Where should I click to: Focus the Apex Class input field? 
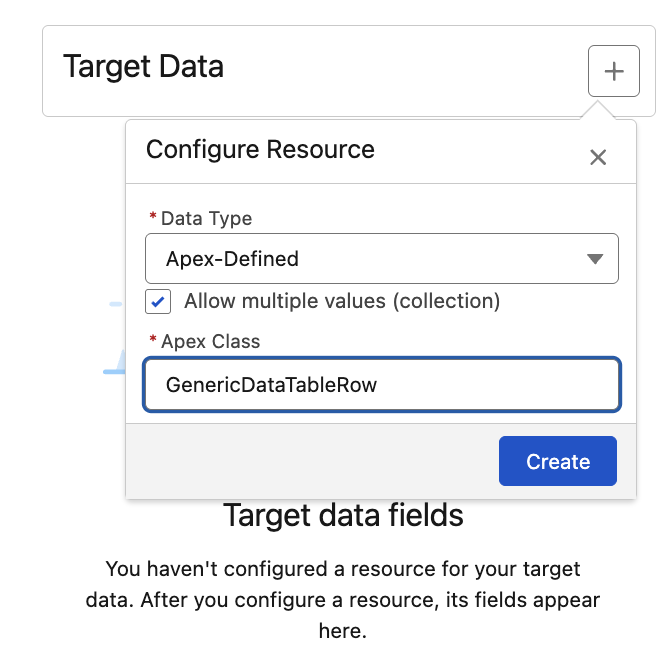381,385
